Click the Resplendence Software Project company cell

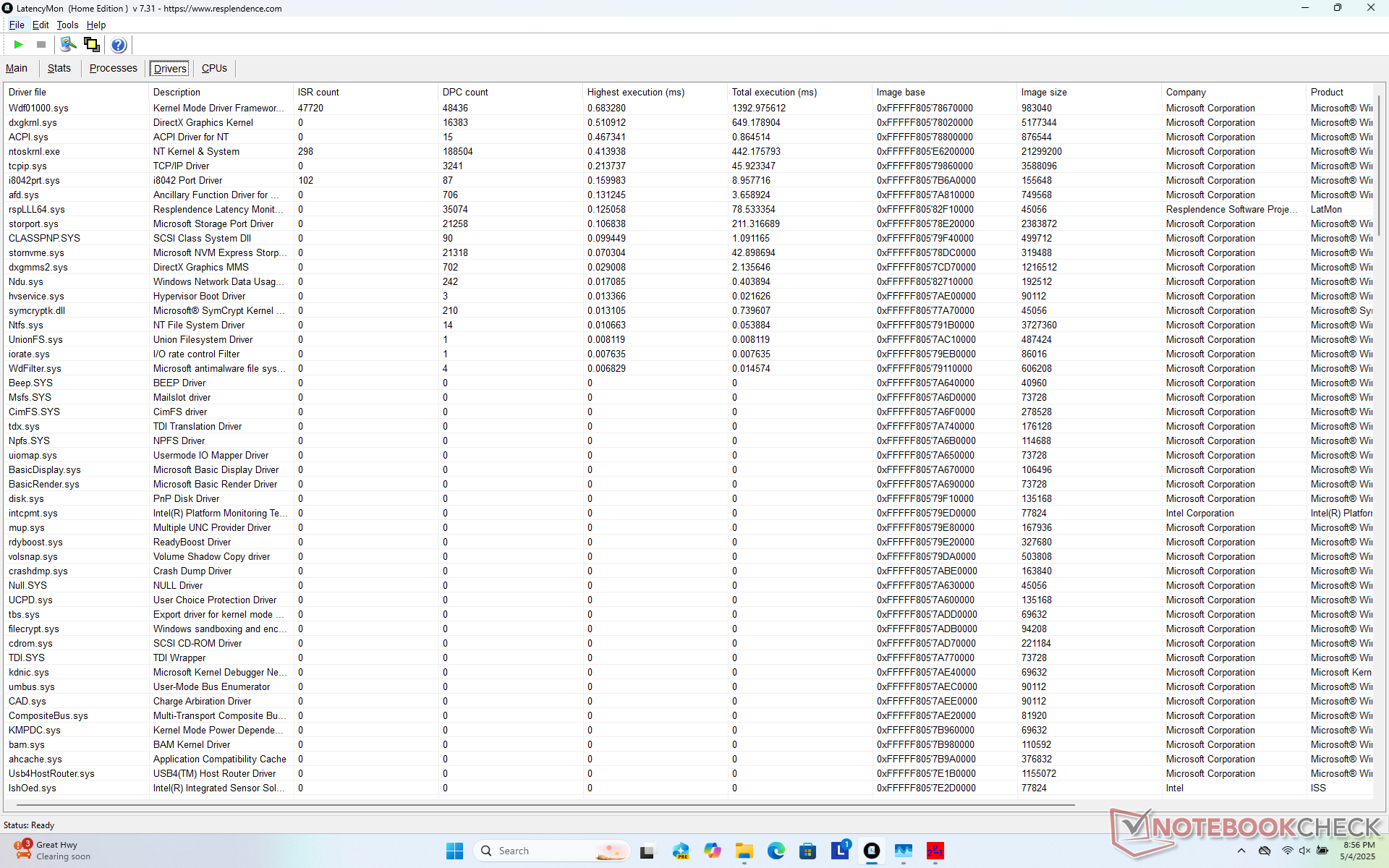pyautogui.click(x=1232, y=209)
